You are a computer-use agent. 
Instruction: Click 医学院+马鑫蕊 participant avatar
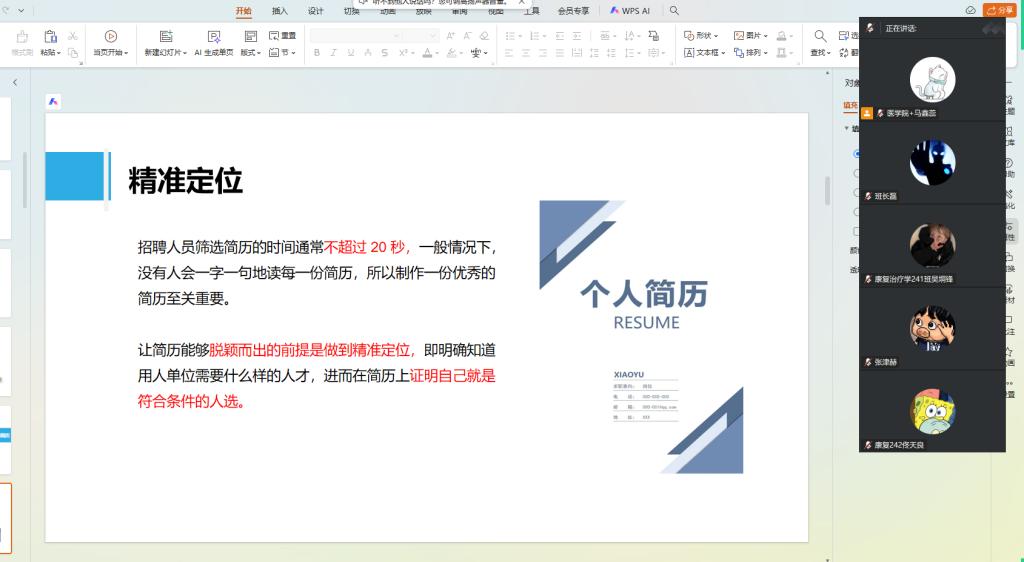click(x=932, y=80)
